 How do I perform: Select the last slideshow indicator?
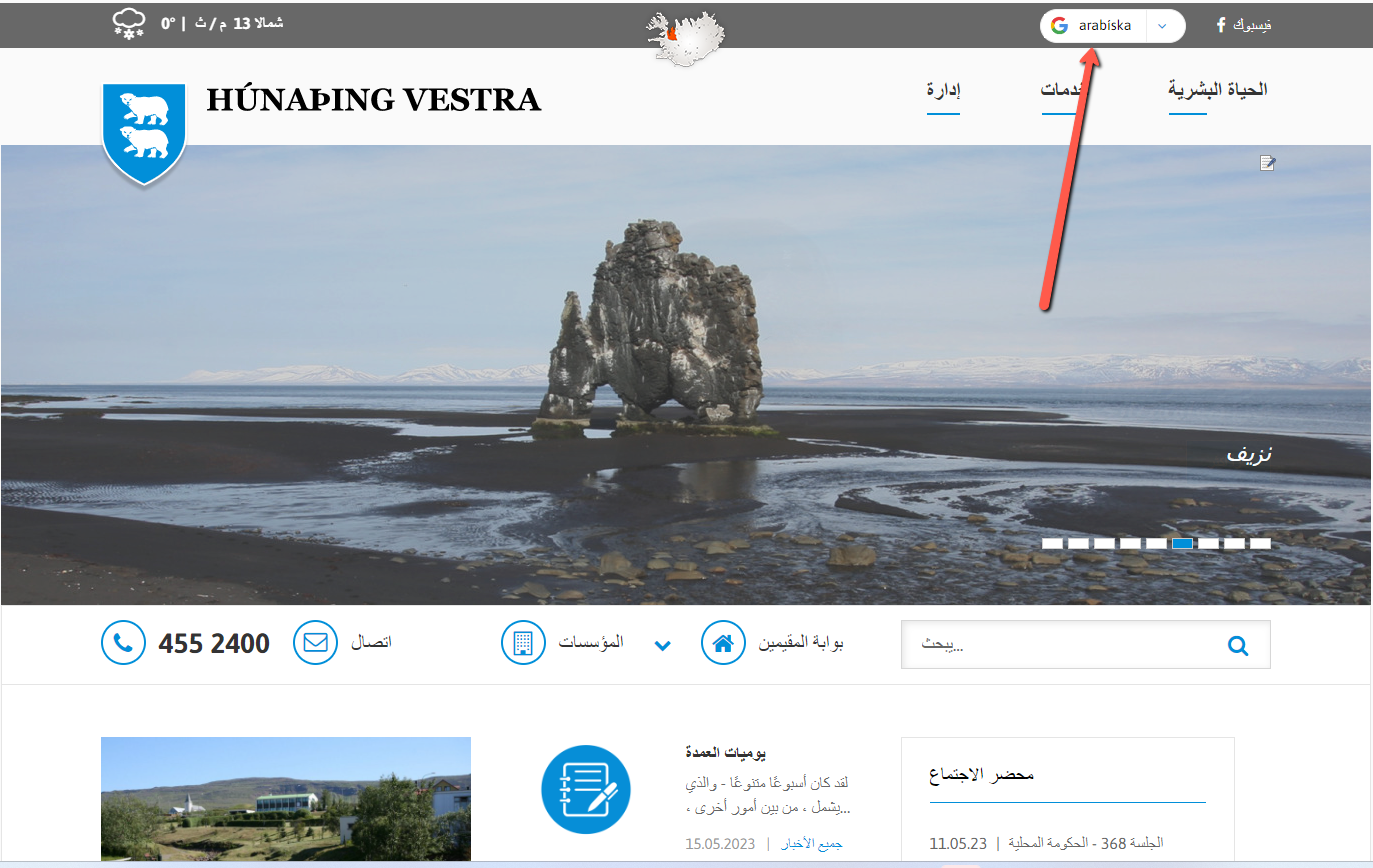tap(1260, 544)
